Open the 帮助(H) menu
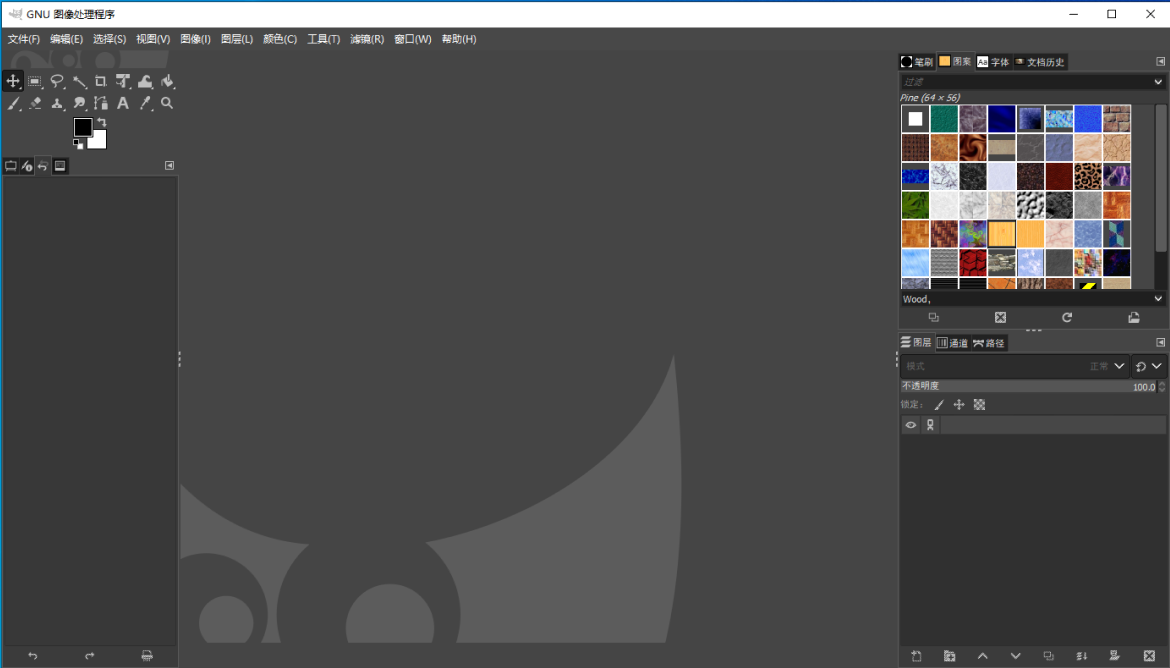 click(x=459, y=39)
